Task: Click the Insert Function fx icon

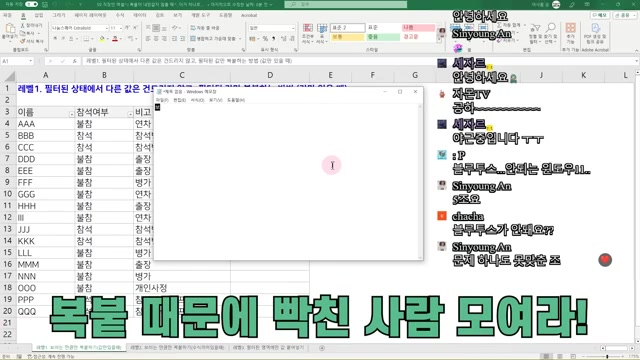Action: (74, 61)
